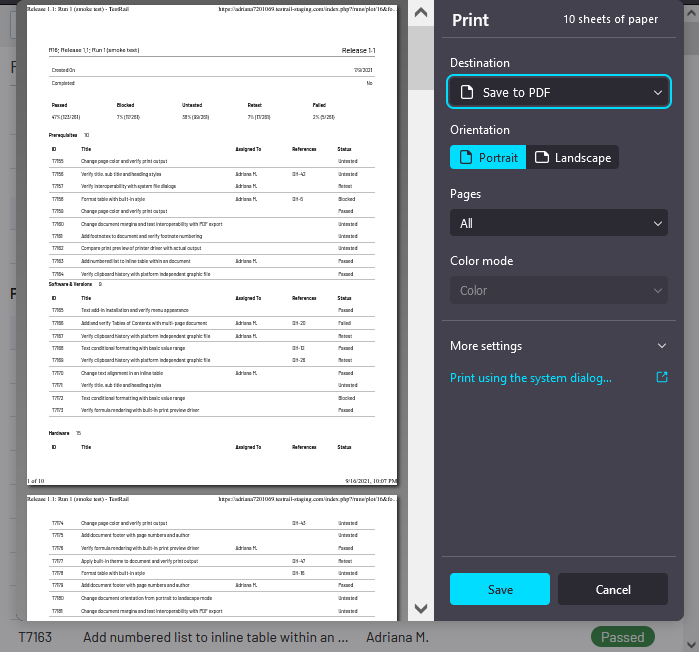Screen dimensions: 699x652
Task: Click the Save to PDF document icon
Action: [x=467, y=93]
